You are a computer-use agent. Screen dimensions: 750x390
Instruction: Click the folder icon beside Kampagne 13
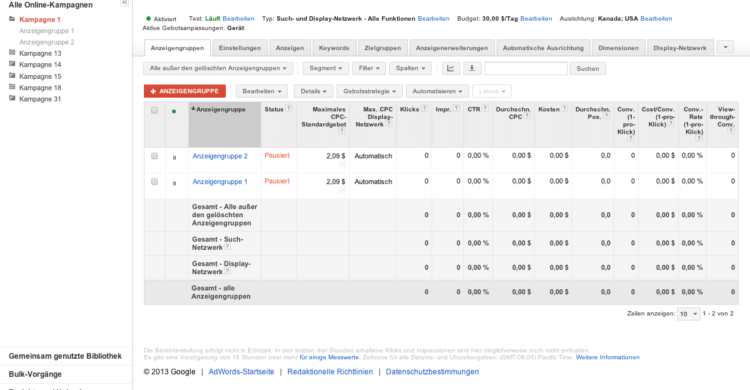click(12, 53)
